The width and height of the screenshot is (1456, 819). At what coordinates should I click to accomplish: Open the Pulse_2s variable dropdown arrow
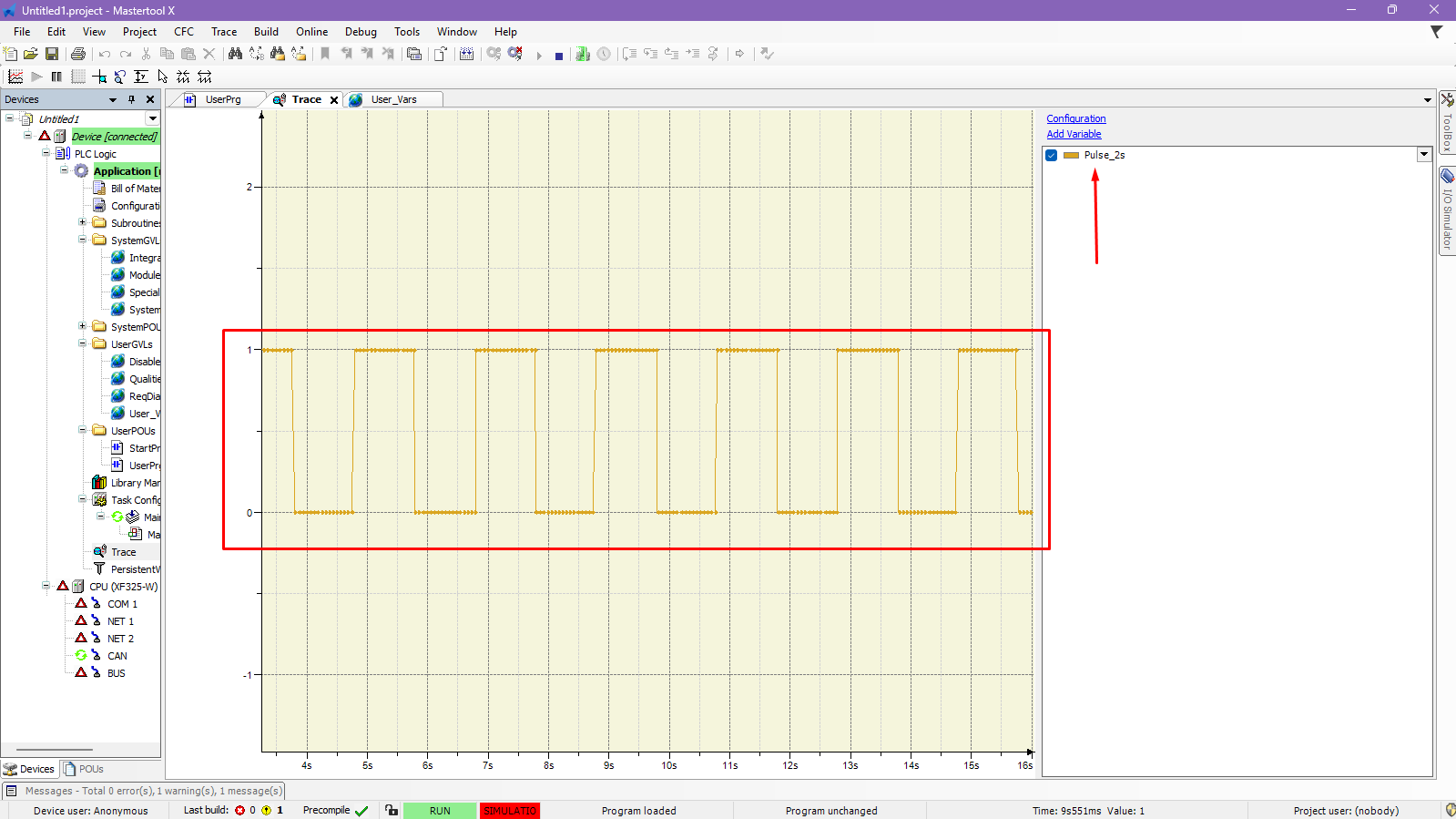coord(1424,155)
